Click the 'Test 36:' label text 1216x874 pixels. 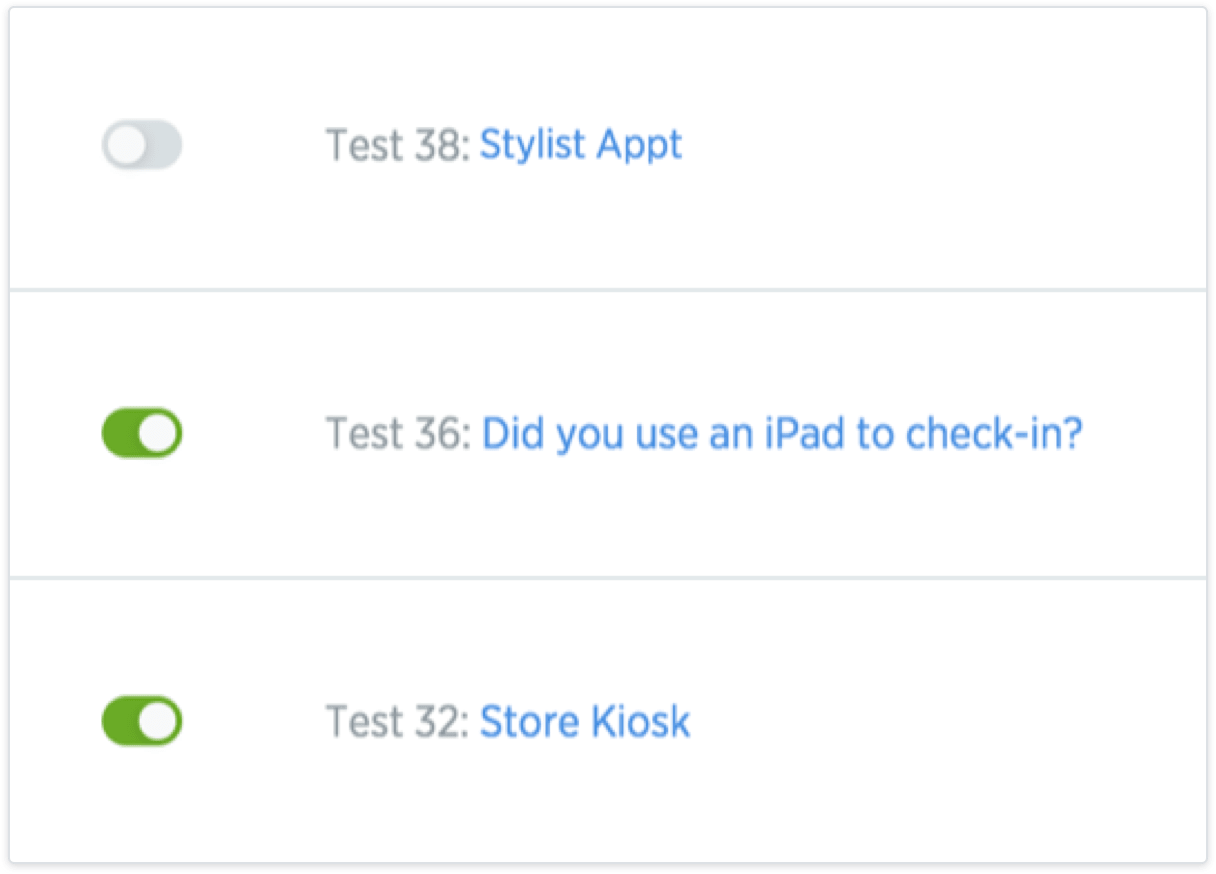[x=398, y=434]
